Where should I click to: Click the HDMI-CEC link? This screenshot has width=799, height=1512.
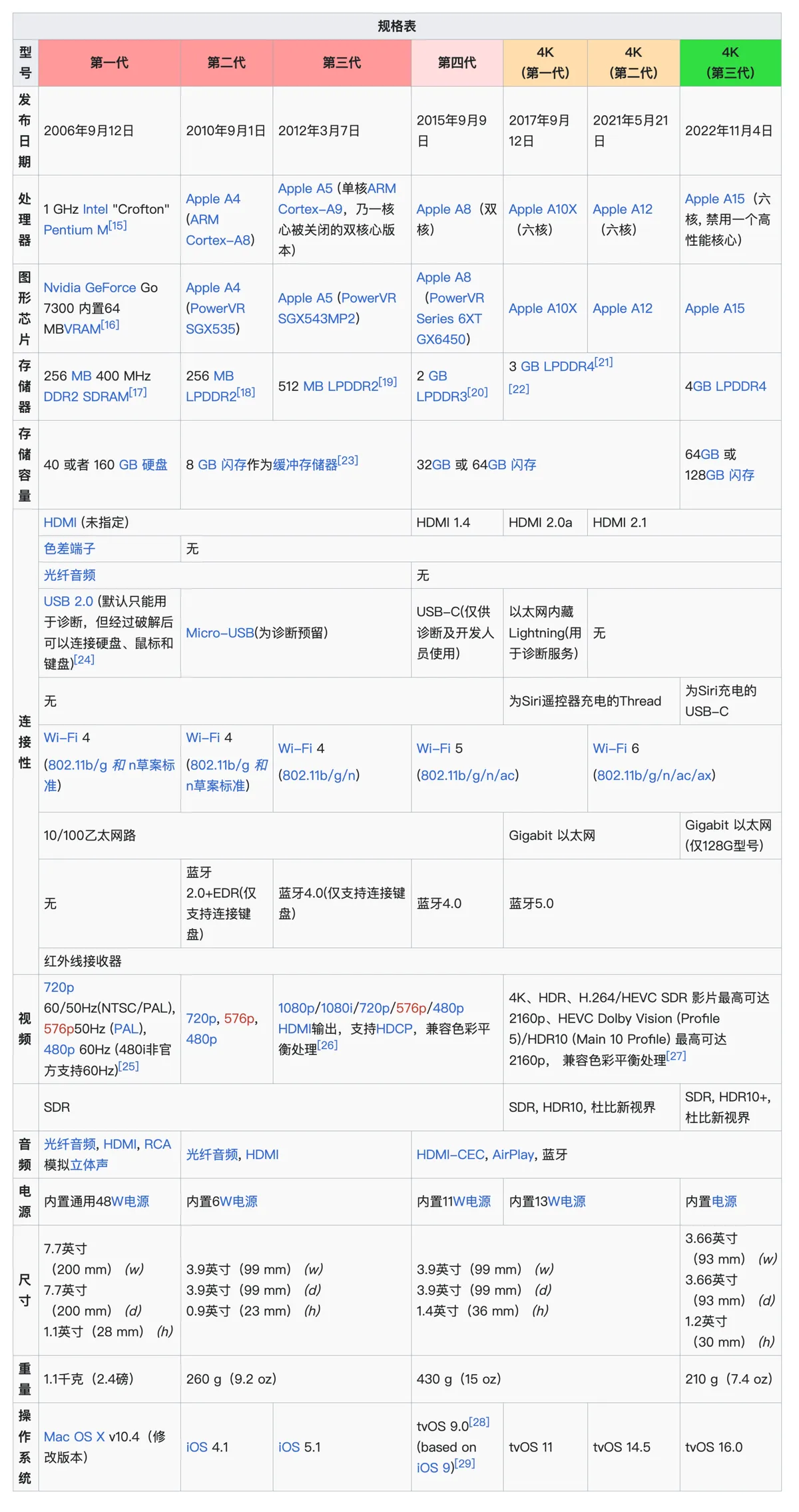coord(450,1155)
